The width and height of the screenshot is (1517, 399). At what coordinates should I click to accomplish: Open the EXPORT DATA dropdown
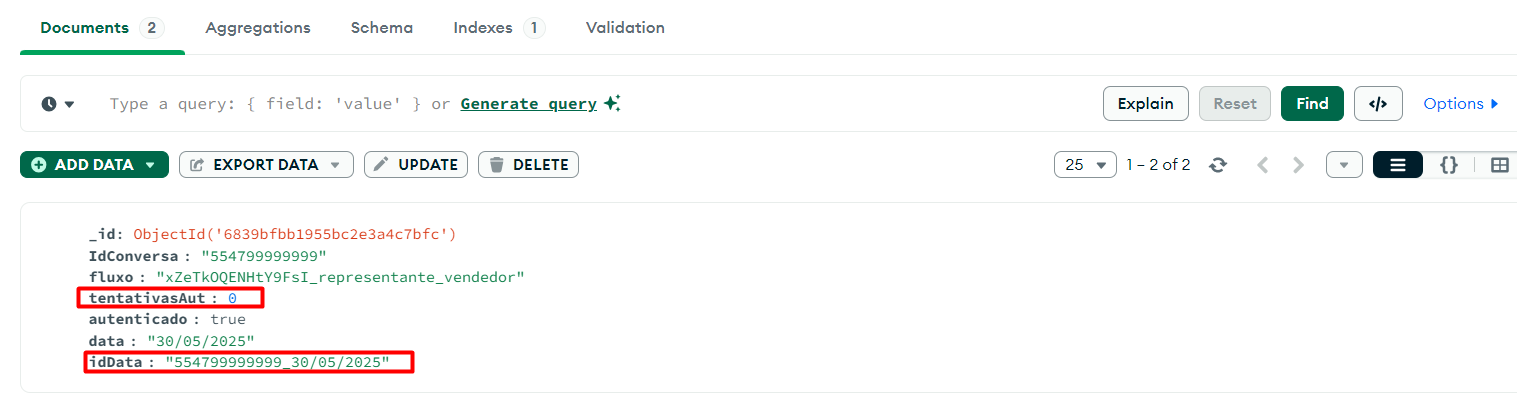pyautogui.click(x=335, y=165)
